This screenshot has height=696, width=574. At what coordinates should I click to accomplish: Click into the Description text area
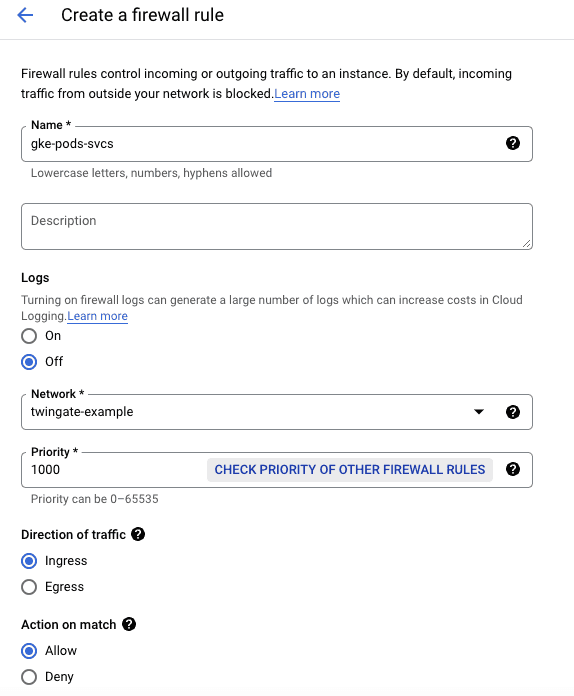coord(277,226)
